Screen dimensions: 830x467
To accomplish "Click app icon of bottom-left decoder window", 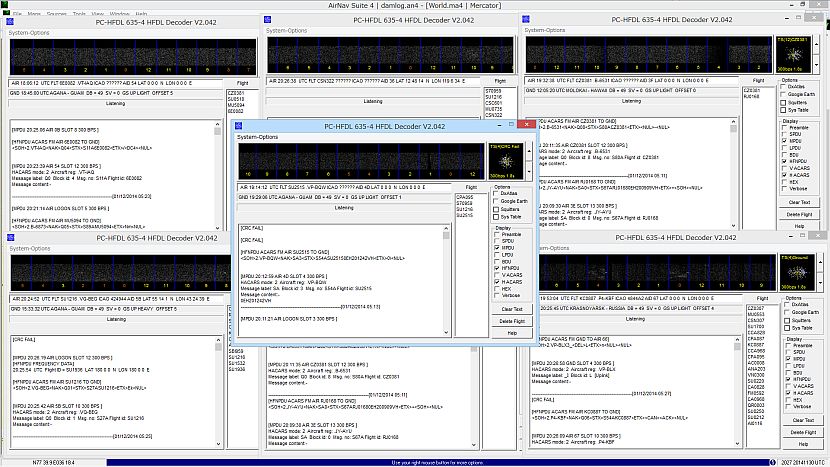I will [11, 238].
